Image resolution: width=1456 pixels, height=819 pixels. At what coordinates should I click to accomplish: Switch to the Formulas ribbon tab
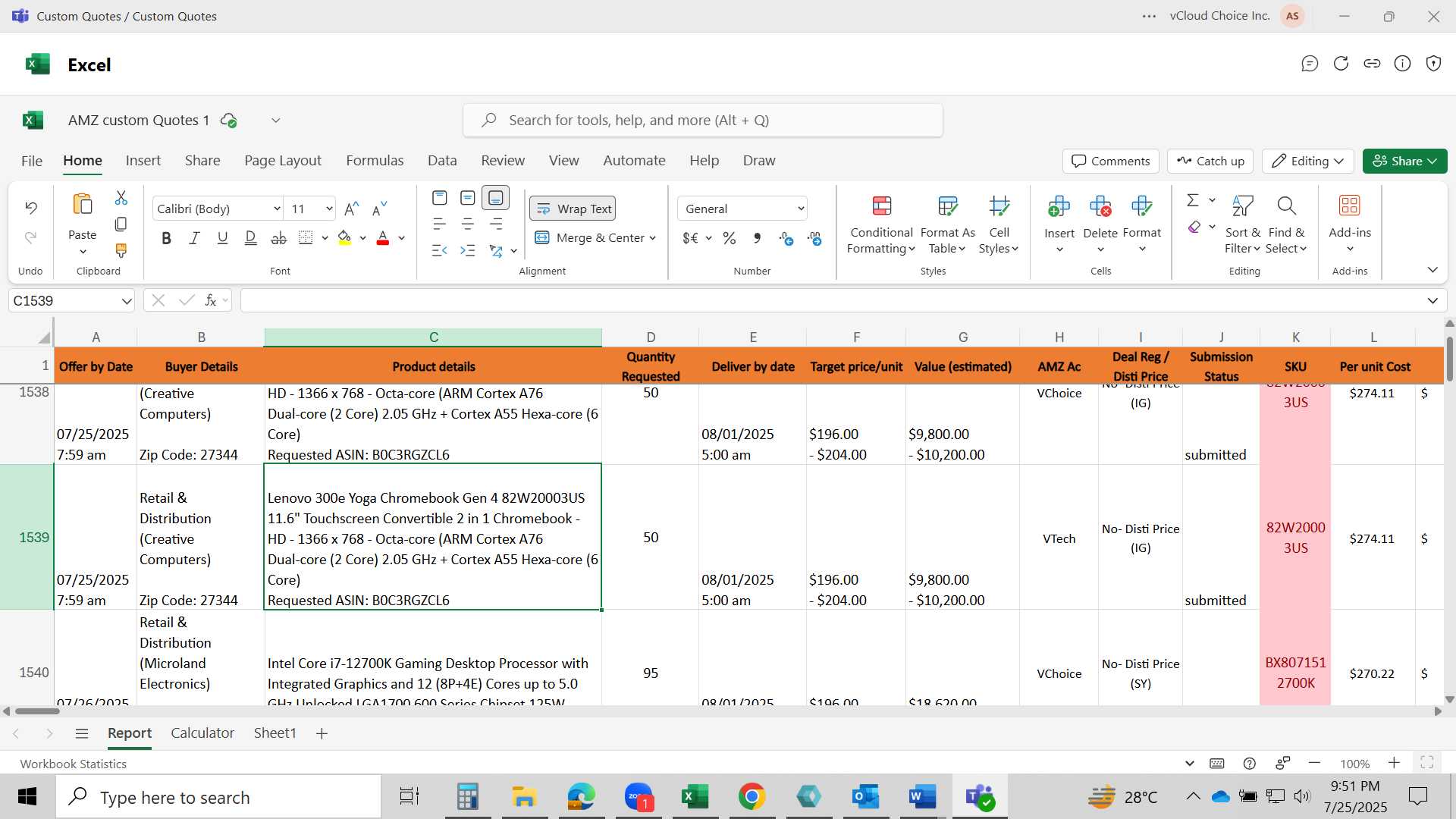click(375, 161)
